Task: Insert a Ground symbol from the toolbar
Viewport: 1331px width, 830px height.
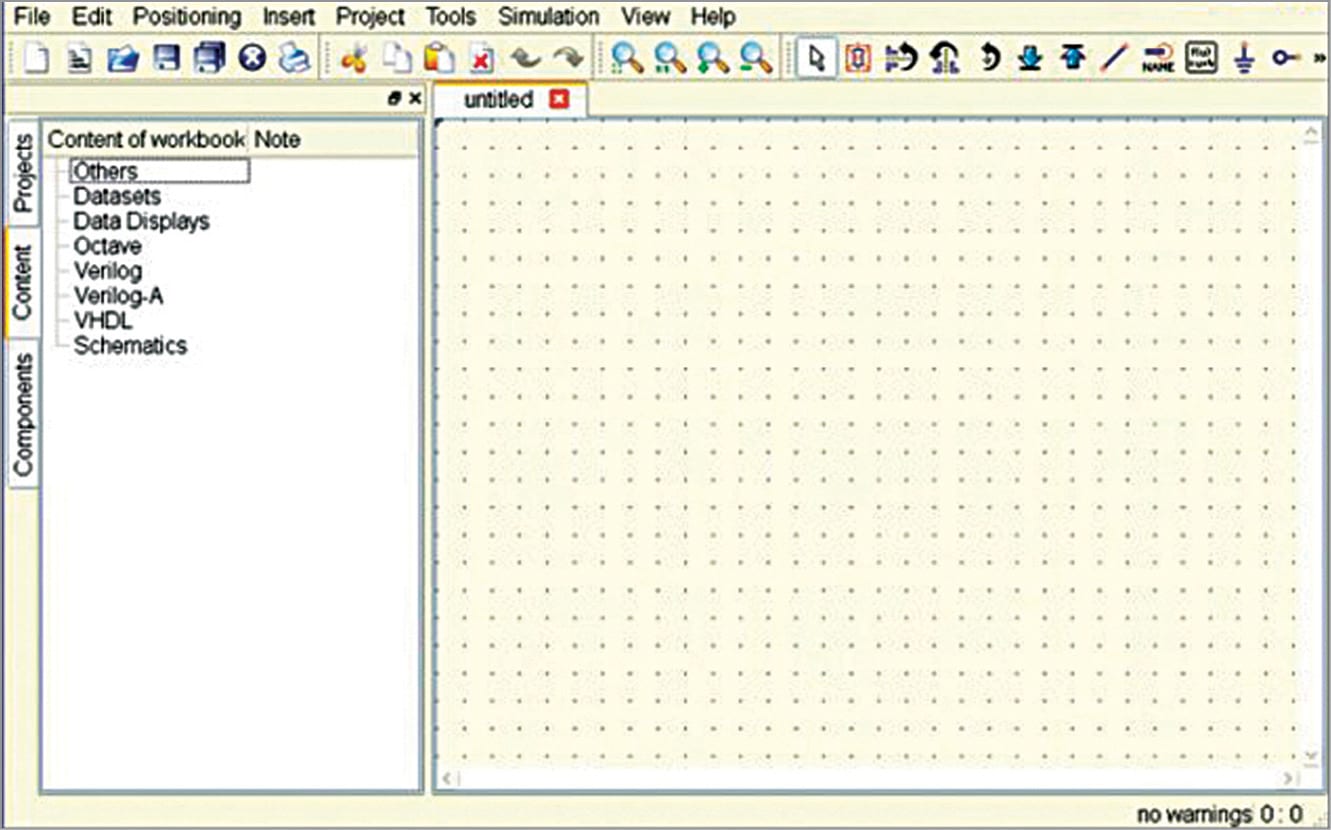Action: pyautogui.click(x=1244, y=59)
